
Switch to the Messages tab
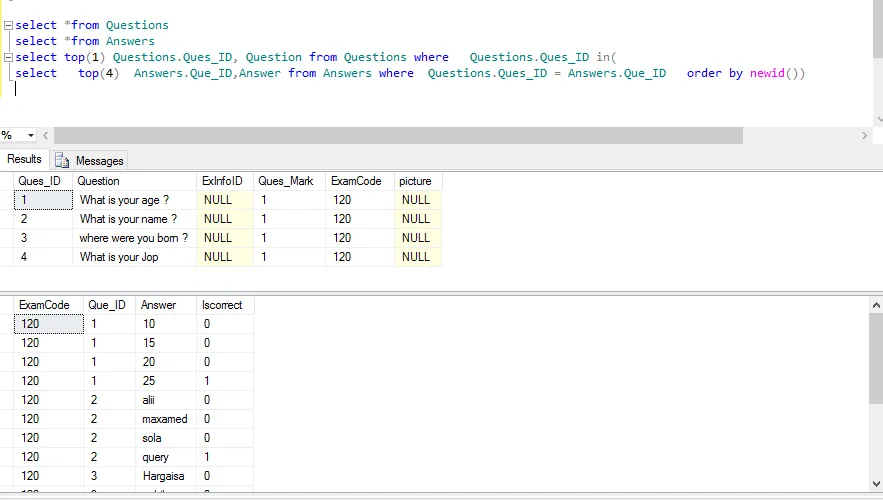pos(90,160)
